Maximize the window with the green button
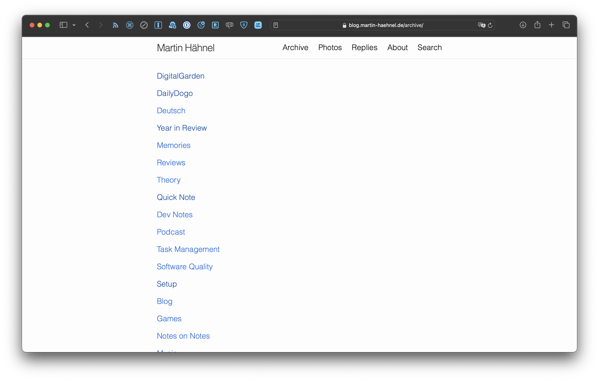The width and height of the screenshot is (599, 381). click(x=47, y=25)
